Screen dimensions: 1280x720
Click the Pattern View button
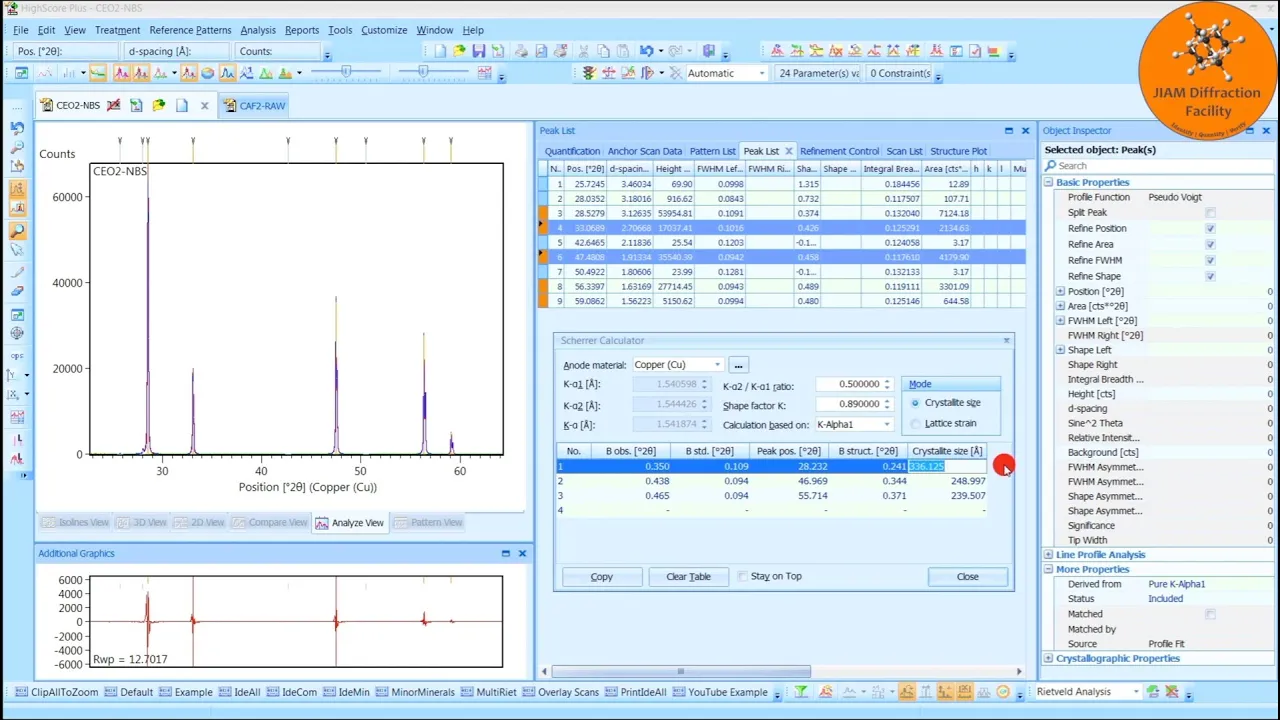[x=428, y=523]
